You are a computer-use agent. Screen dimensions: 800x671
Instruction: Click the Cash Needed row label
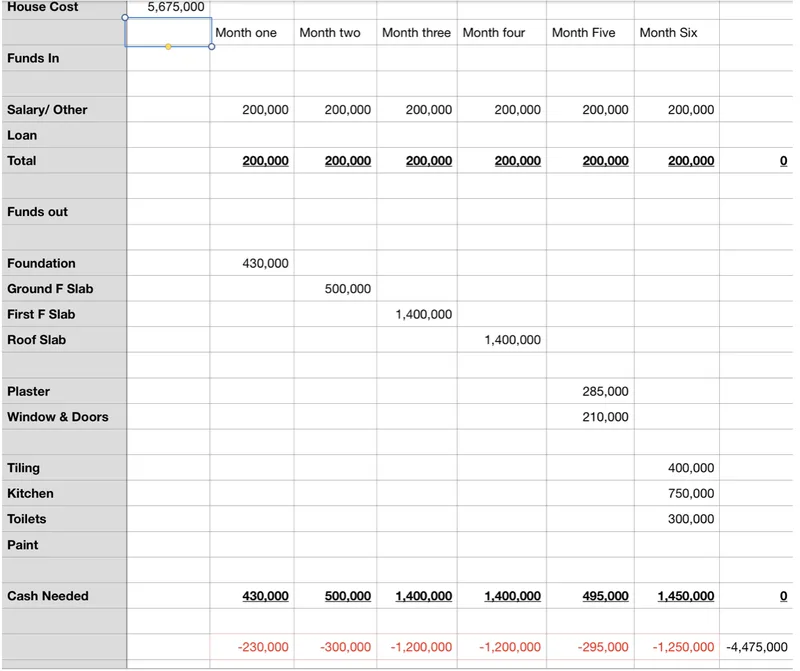[x=64, y=596]
